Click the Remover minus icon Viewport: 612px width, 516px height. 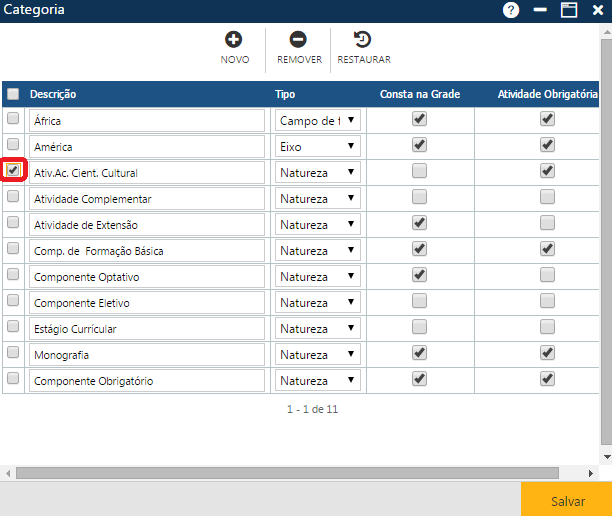click(298, 40)
